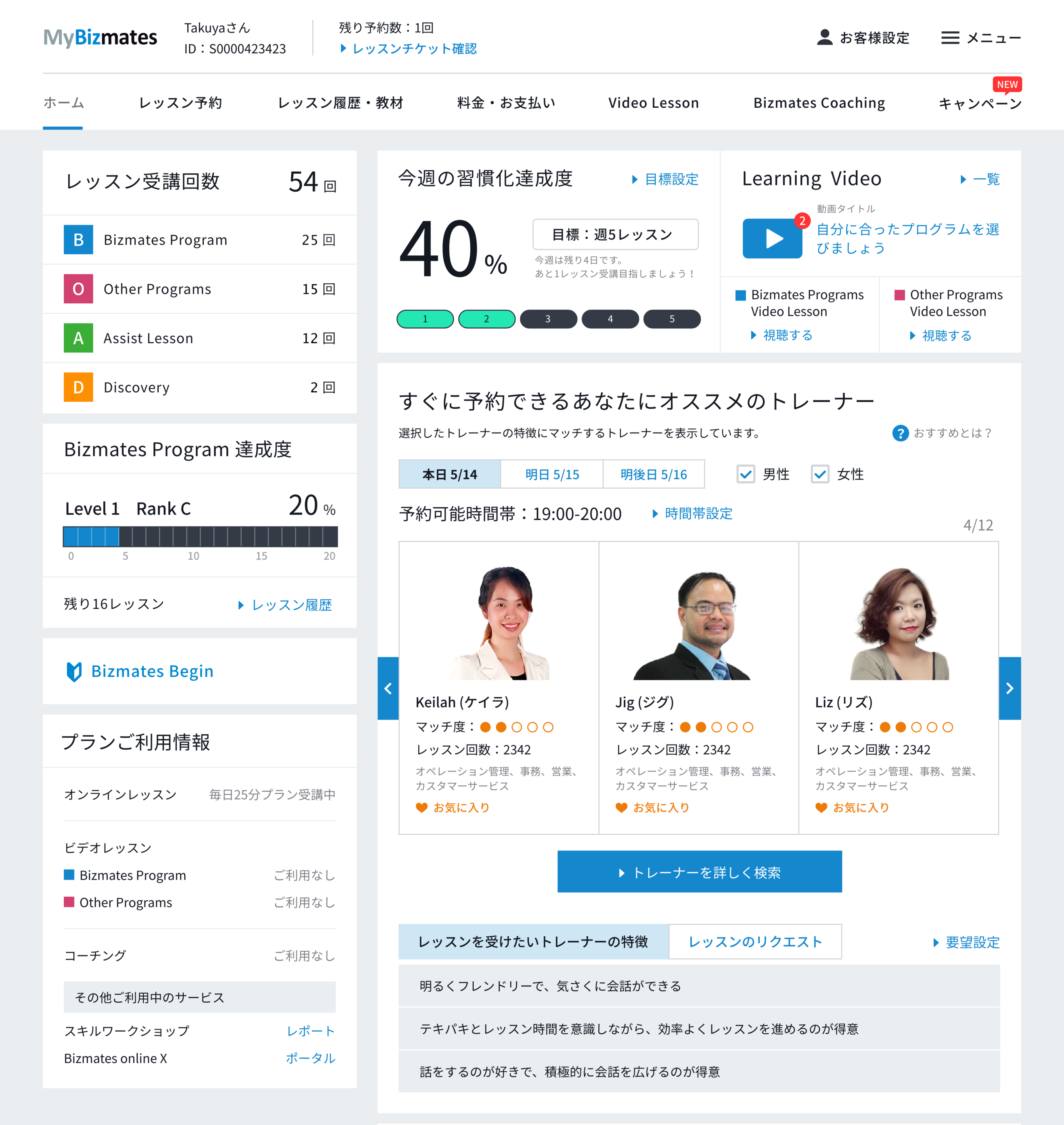
Task: Disable the 女性 trainer filter checkbox
Action: tap(820, 474)
